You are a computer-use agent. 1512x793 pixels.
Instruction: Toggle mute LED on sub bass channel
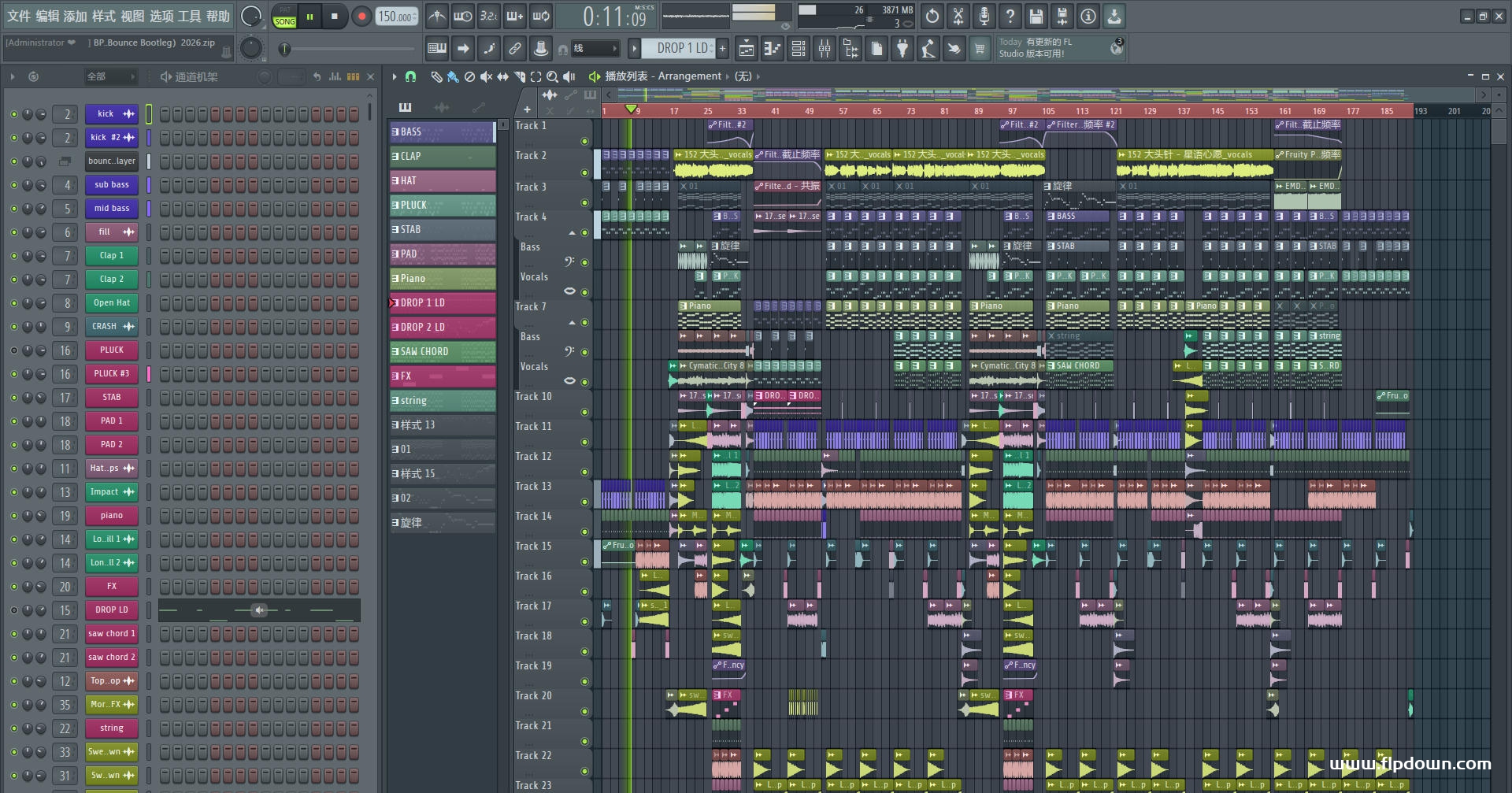point(13,185)
